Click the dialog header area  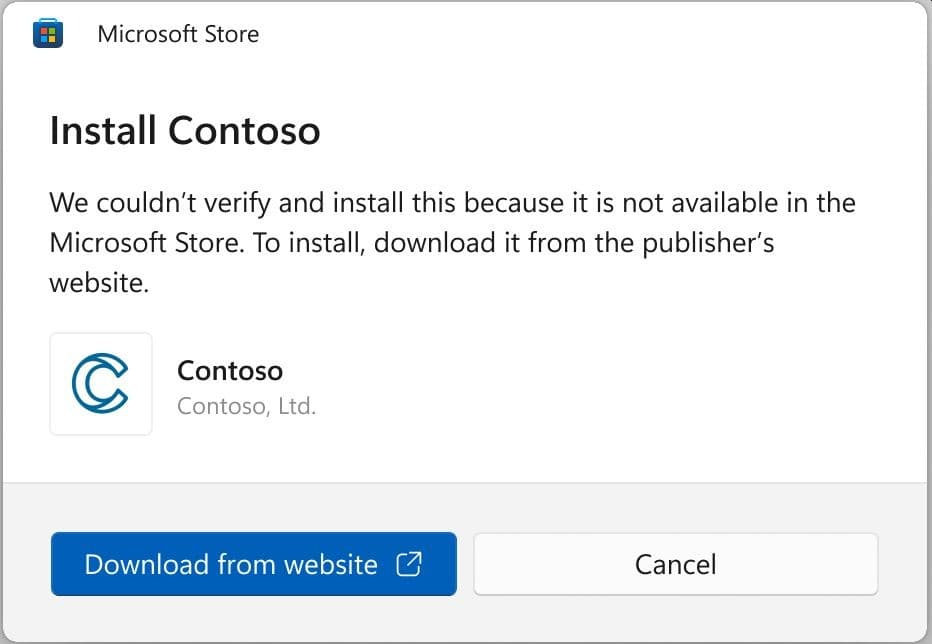[x=466, y=33]
